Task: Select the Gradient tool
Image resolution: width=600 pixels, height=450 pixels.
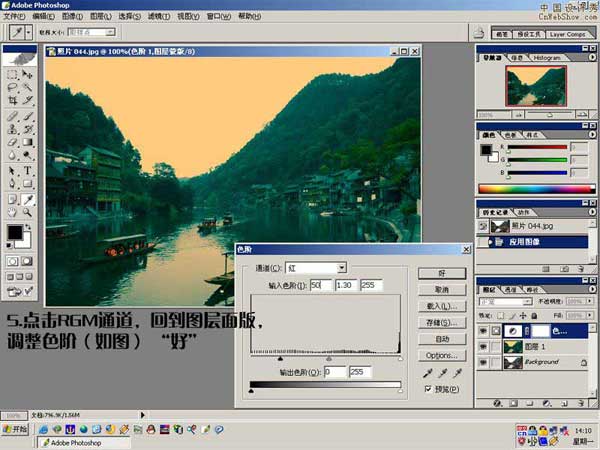Action: [27, 142]
